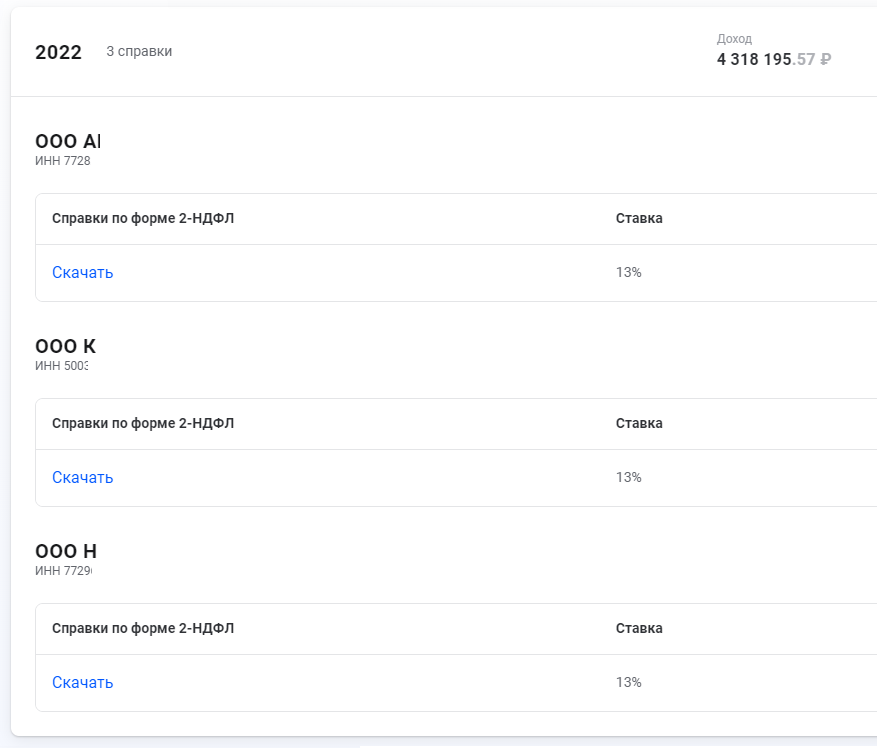Viewport: 877px width, 748px height.
Task: Click the "3 справки" count label
Action: coord(139,52)
